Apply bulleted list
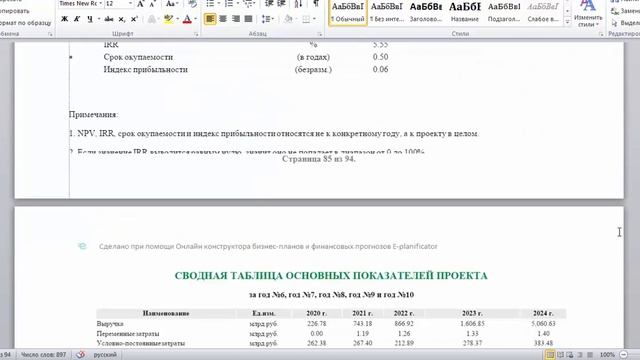The width and height of the screenshot is (640, 360). click(210, 4)
